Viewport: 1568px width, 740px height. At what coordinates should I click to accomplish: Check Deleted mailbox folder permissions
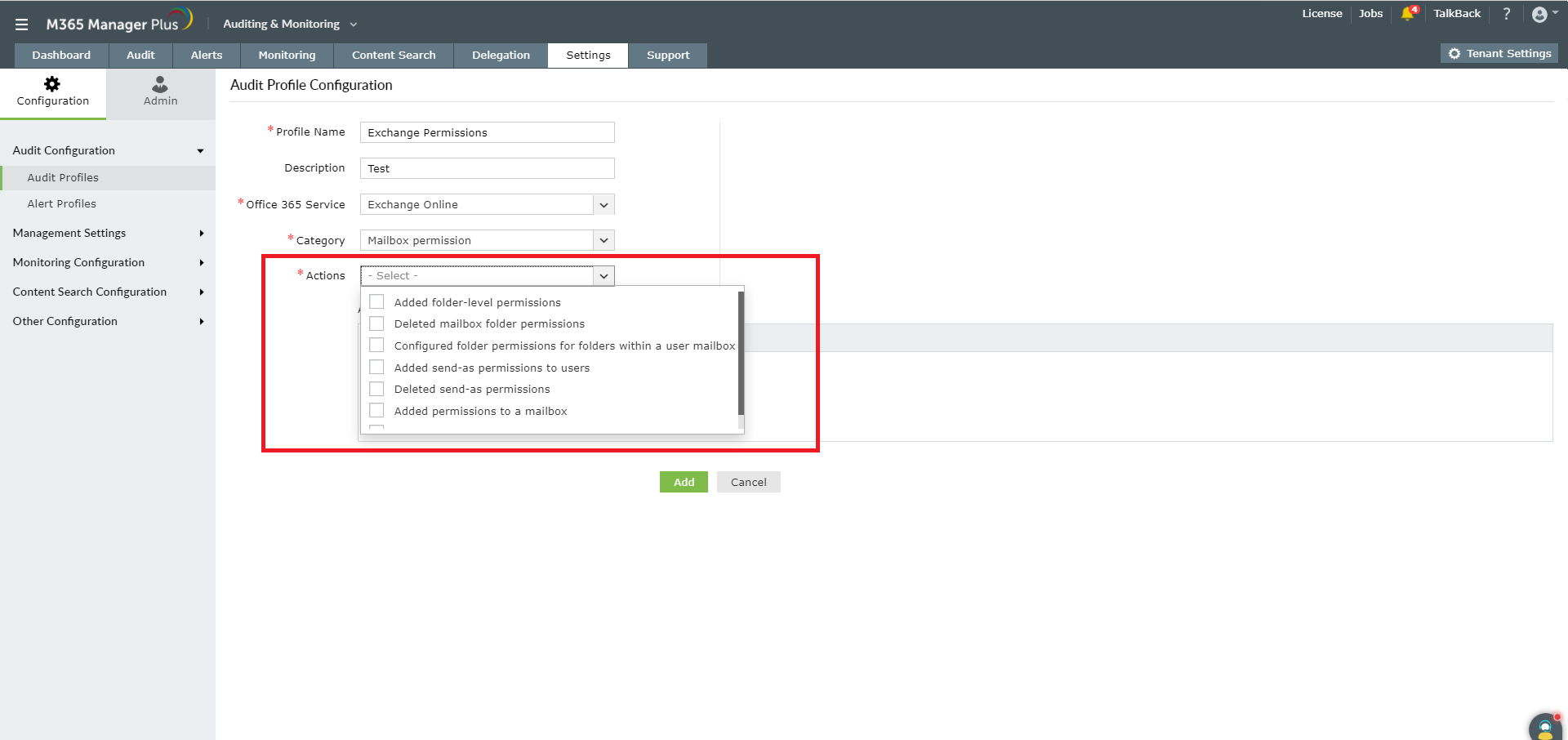click(376, 323)
